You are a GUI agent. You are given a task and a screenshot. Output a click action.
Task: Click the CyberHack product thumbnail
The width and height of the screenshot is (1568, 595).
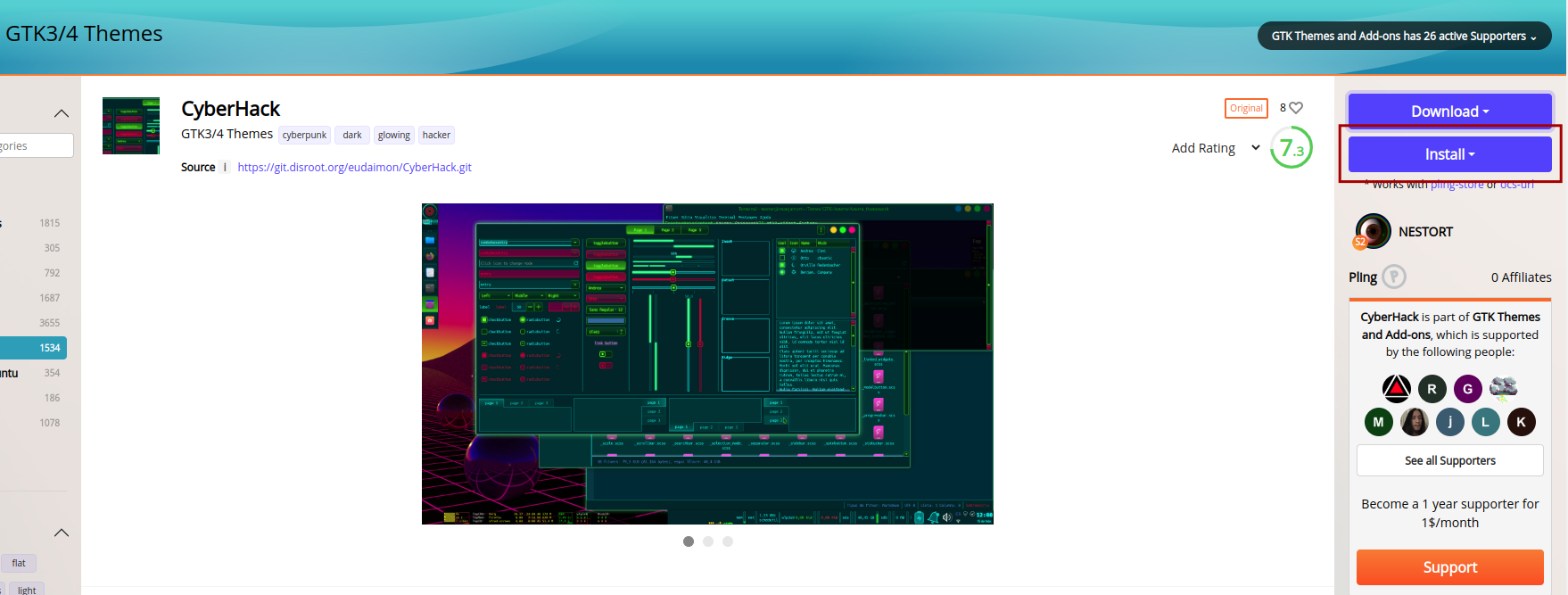131,126
